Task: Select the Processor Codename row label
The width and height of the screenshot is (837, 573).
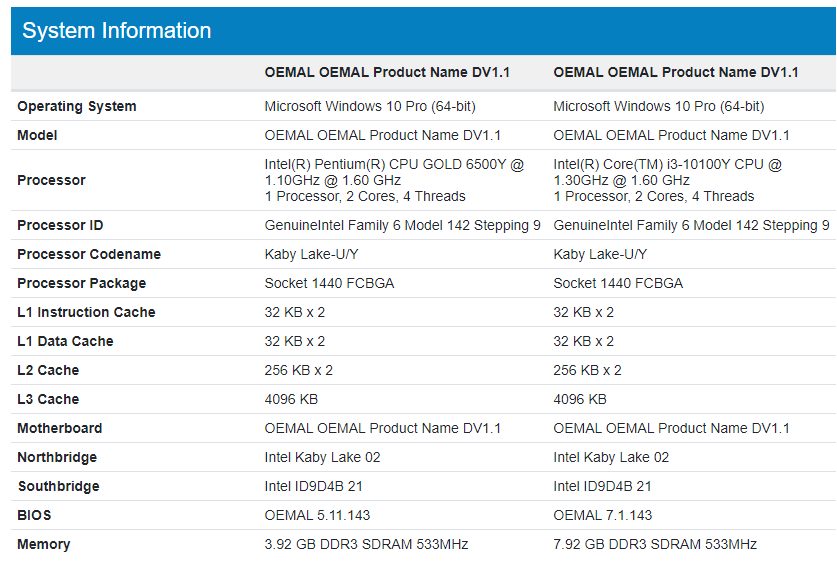Action: [x=89, y=254]
